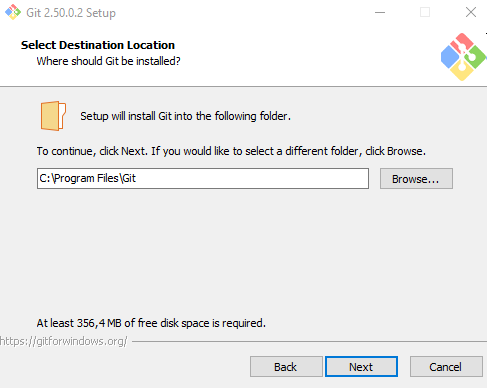487x388 pixels.
Task: Go Back to the previous setup page
Action: (x=286, y=367)
